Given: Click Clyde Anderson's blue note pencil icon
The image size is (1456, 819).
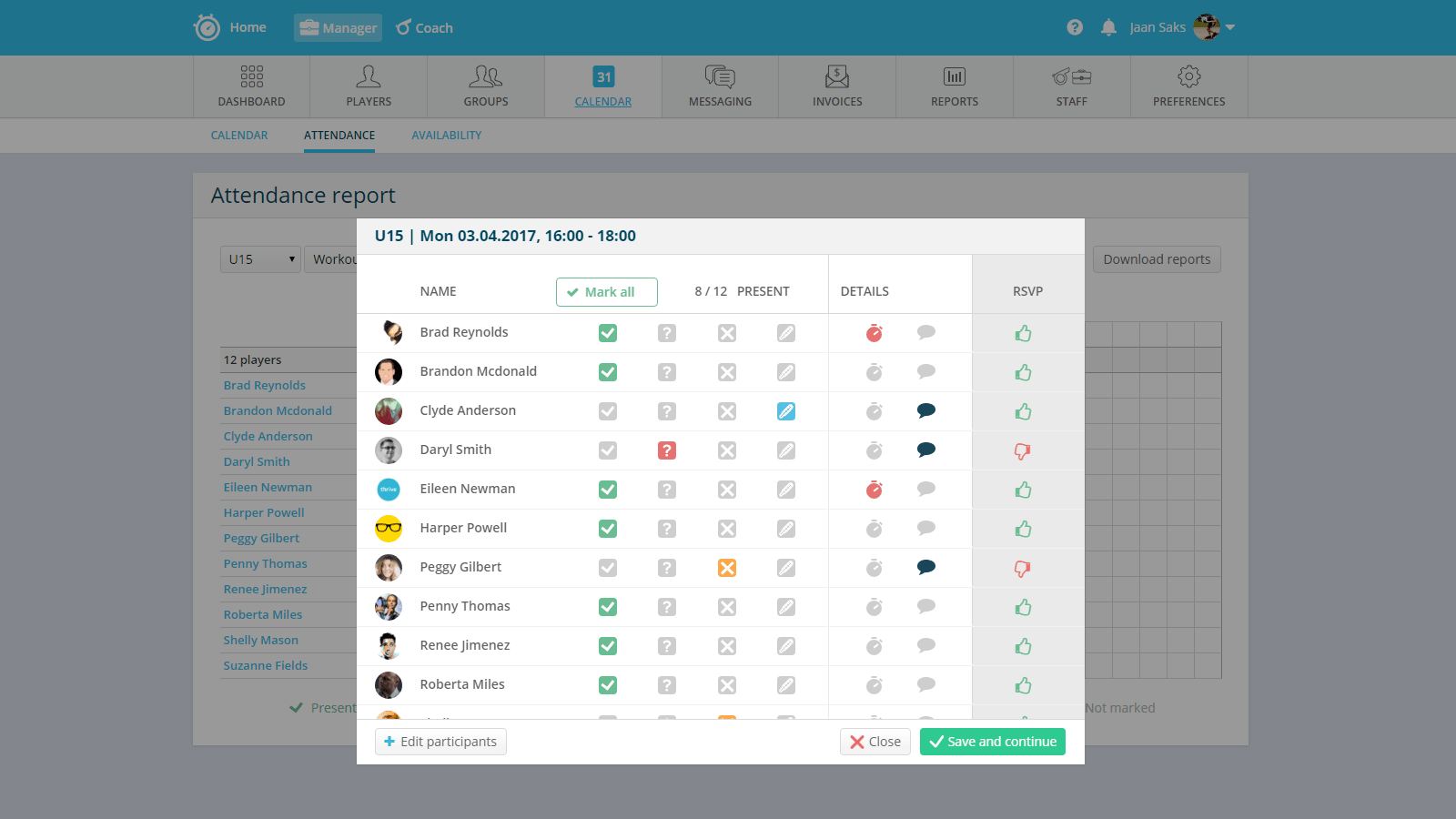Looking at the screenshot, I should coord(786,411).
